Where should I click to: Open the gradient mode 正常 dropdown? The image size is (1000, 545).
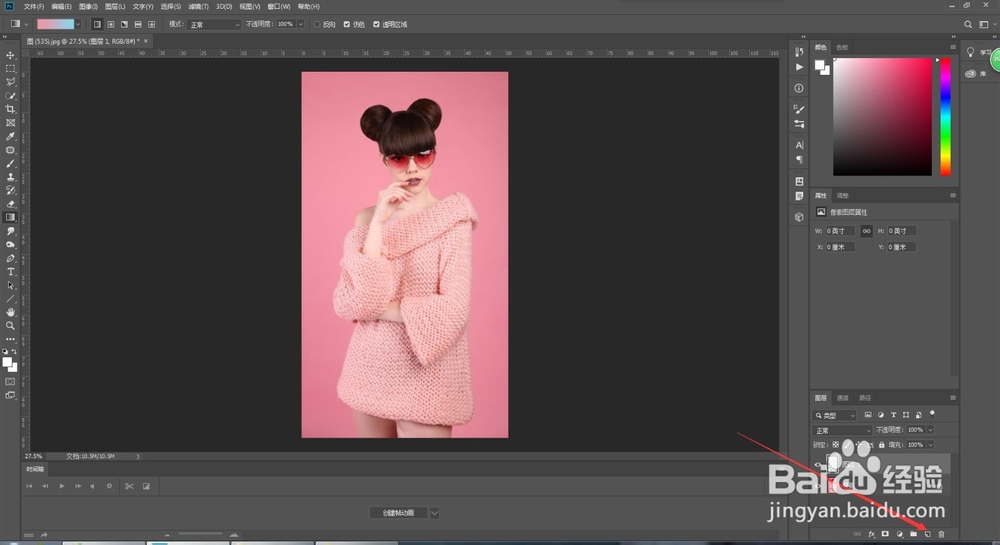point(215,24)
